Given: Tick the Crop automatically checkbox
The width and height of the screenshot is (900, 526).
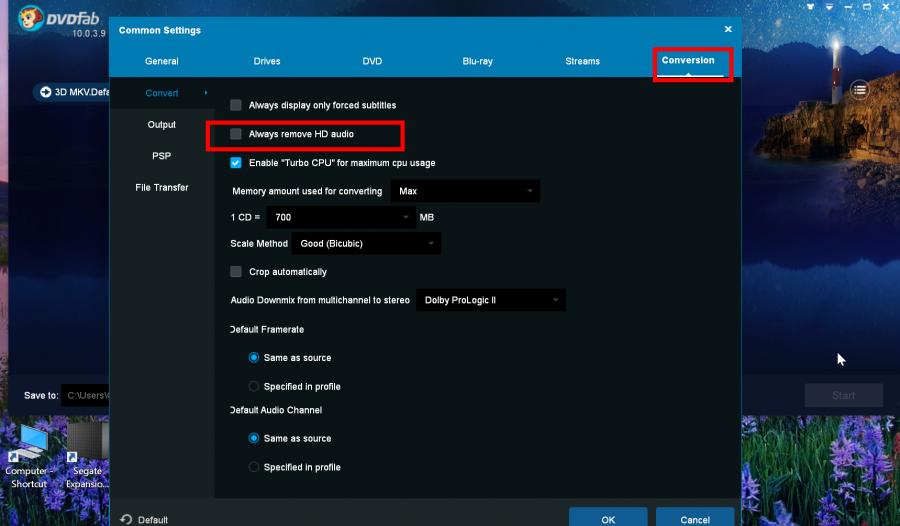Looking at the screenshot, I should point(236,272).
